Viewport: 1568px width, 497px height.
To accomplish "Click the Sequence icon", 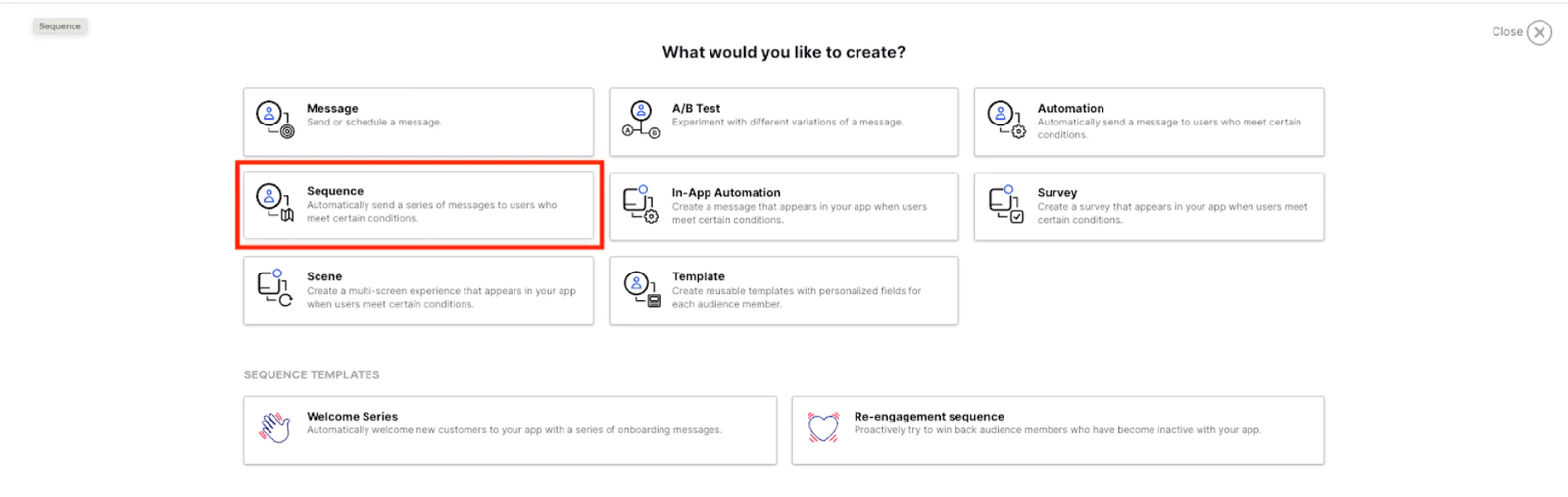I will [274, 202].
